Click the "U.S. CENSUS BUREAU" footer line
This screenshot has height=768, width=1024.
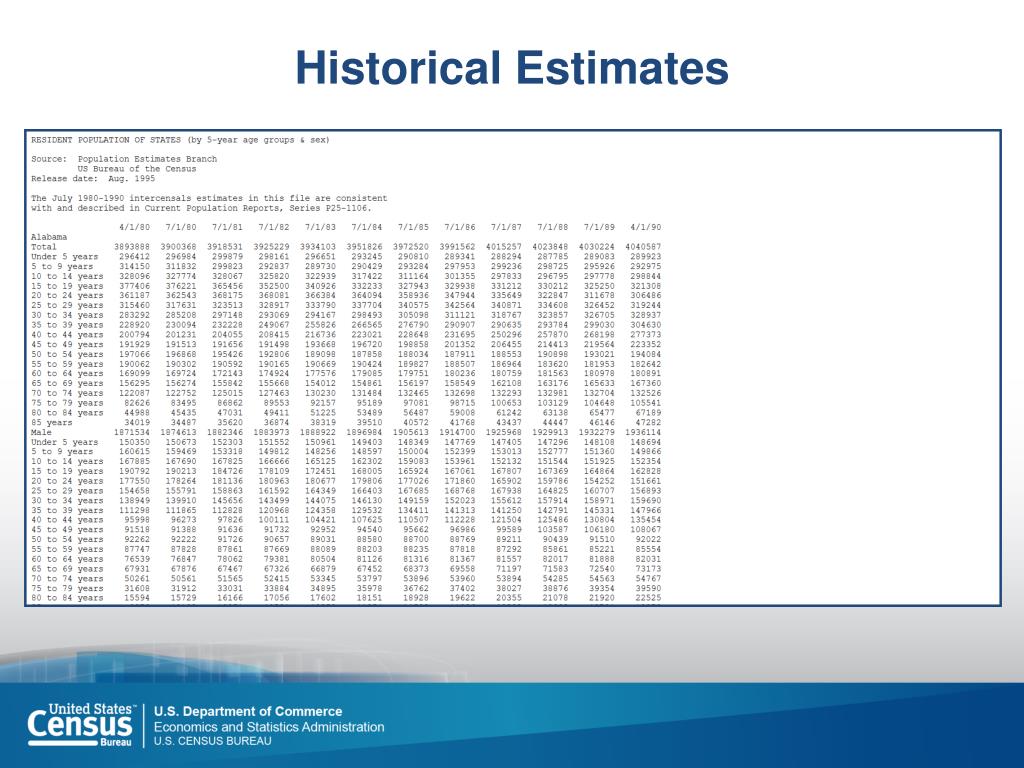point(212,741)
